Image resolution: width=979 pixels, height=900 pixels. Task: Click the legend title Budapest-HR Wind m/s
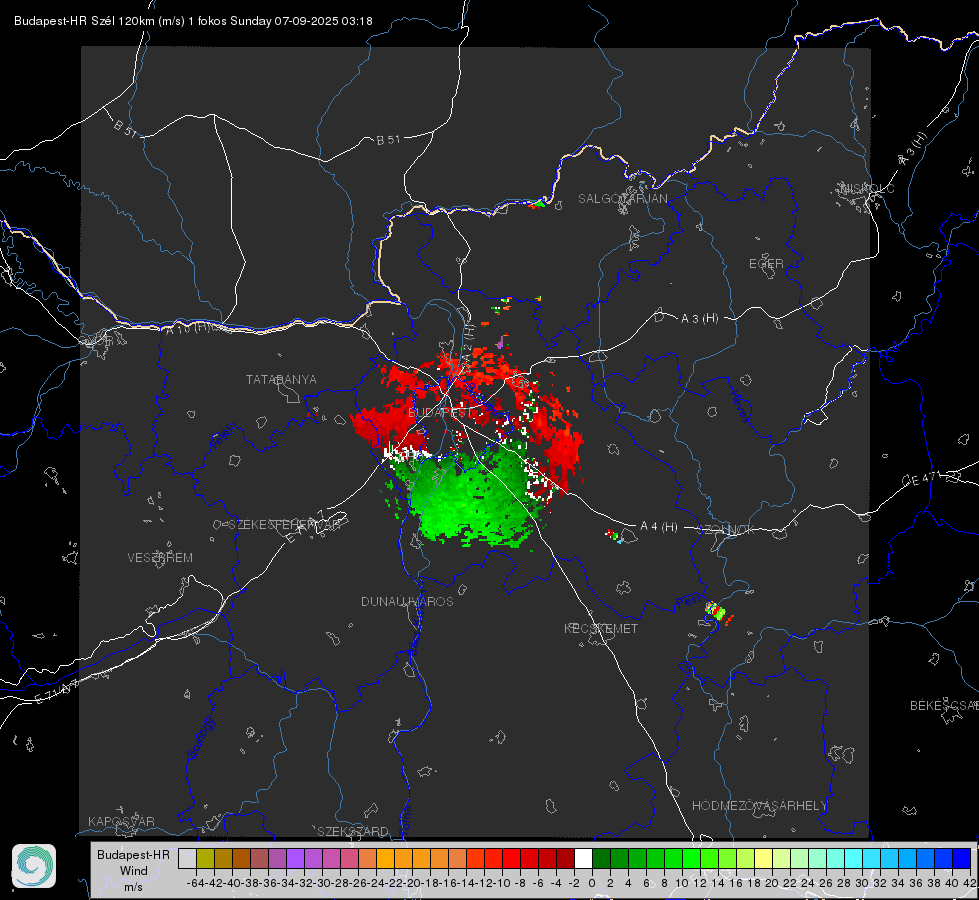(x=134, y=871)
